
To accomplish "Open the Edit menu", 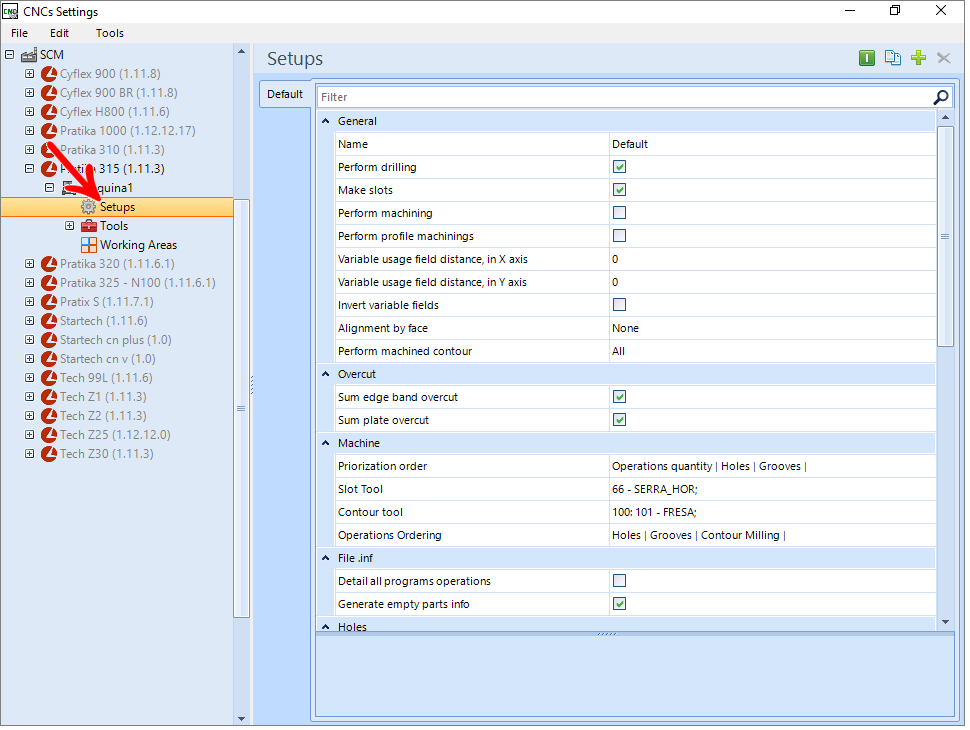I will click(59, 33).
